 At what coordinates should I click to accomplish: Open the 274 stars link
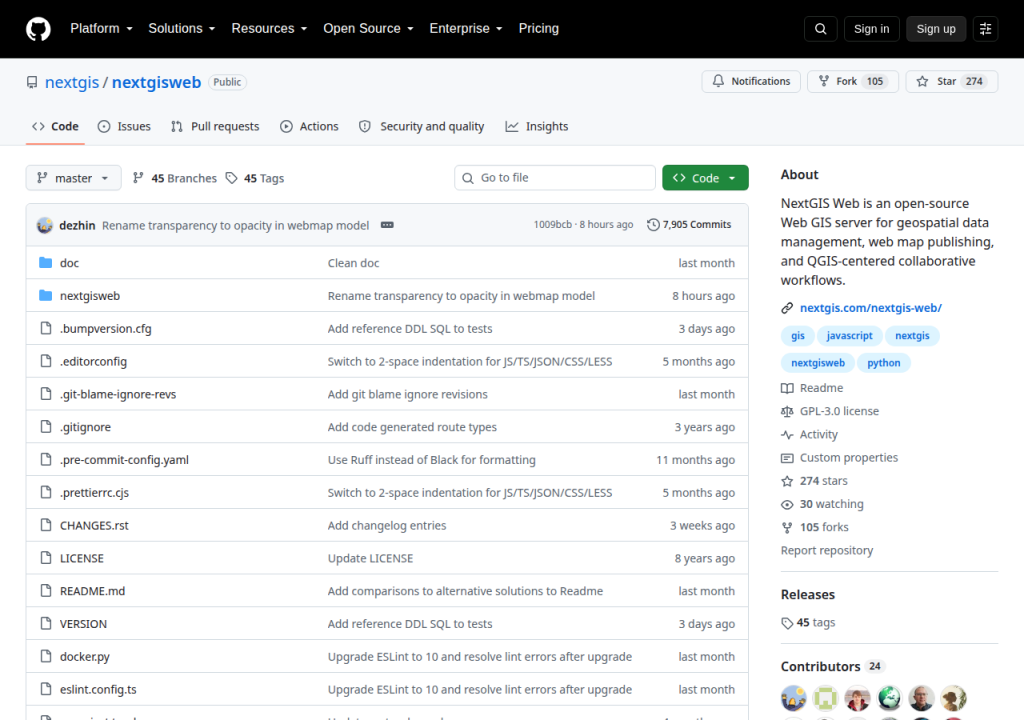pos(814,481)
